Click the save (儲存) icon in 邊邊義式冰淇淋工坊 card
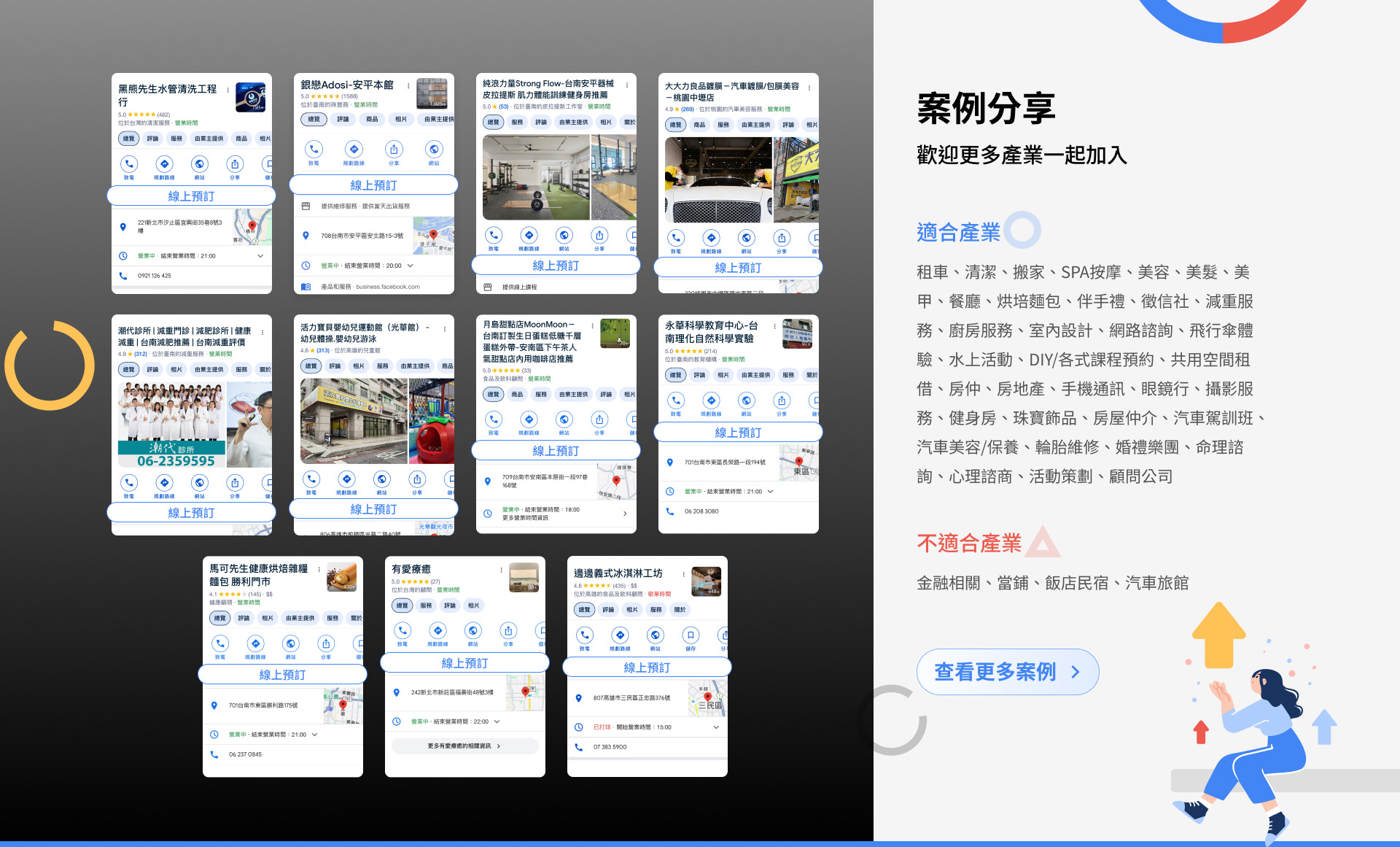 (x=691, y=635)
